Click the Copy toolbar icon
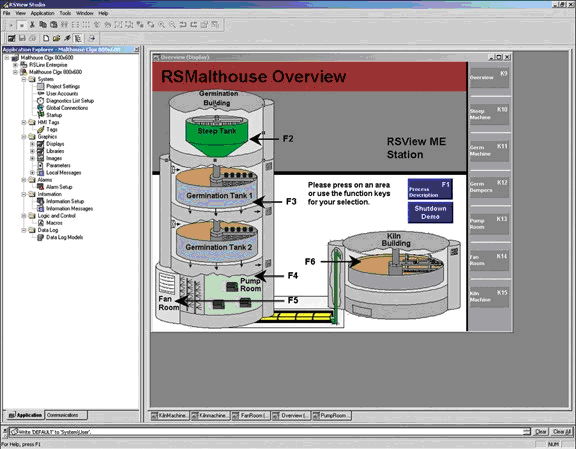Viewport: 576px width, 449px height. [x=43, y=25]
